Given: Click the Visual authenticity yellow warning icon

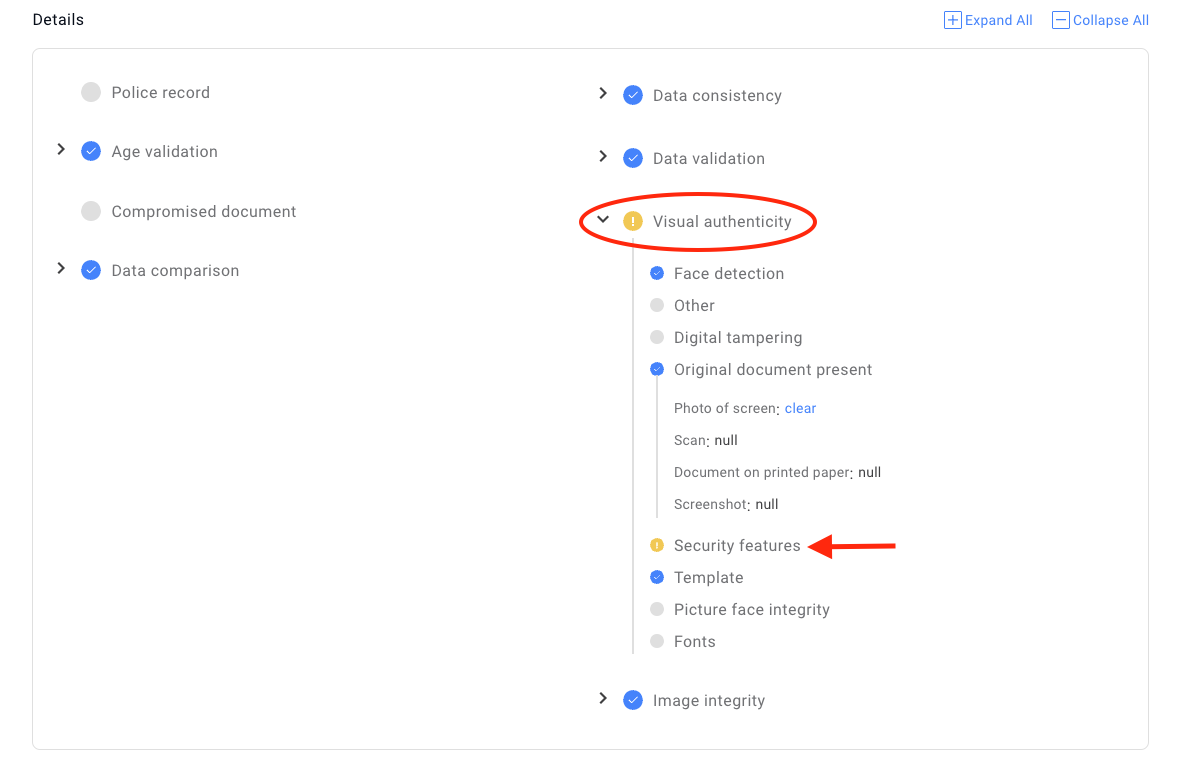Looking at the screenshot, I should 633,221.
